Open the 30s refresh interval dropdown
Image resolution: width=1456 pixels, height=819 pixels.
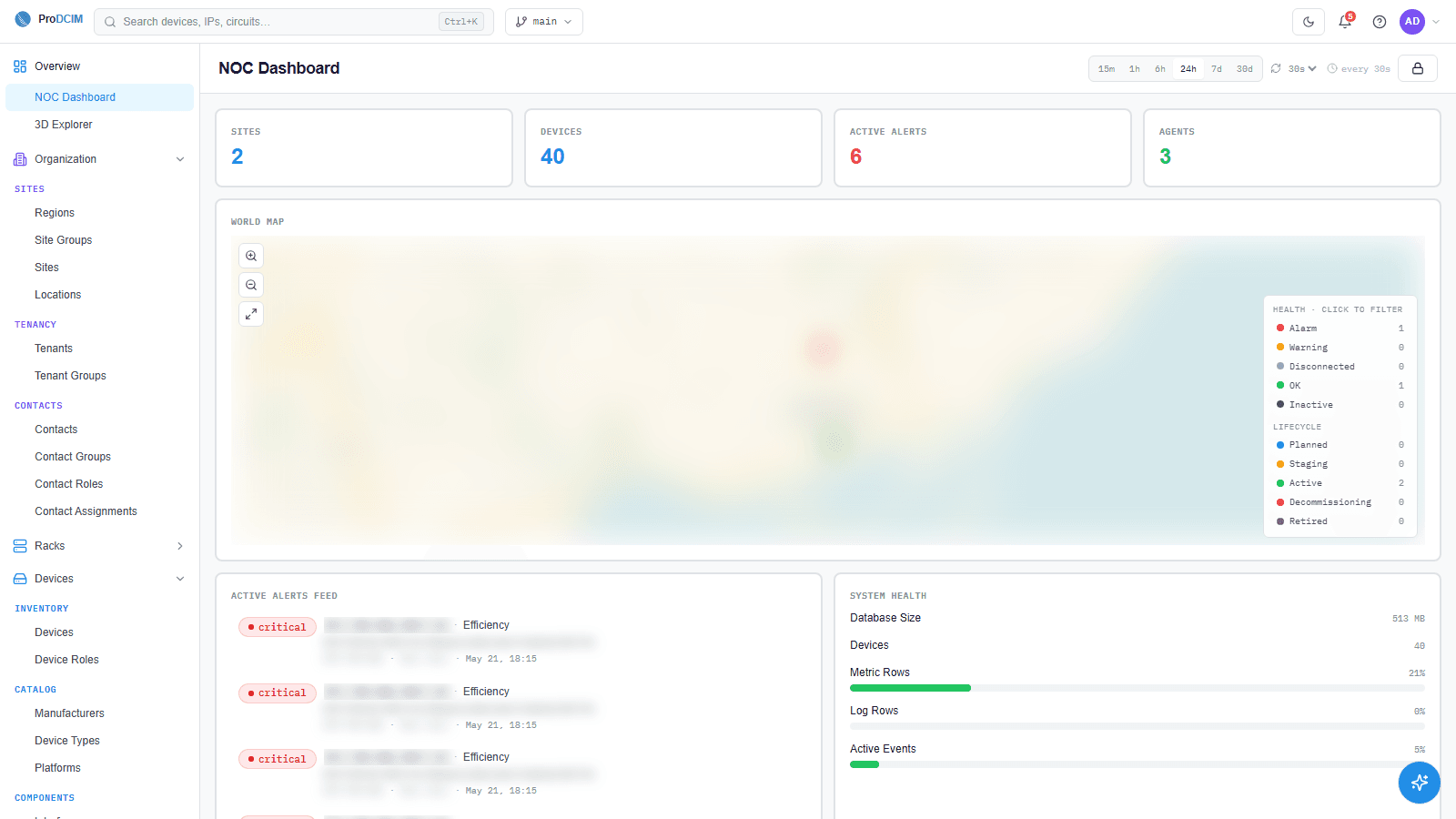(1302, 69)
